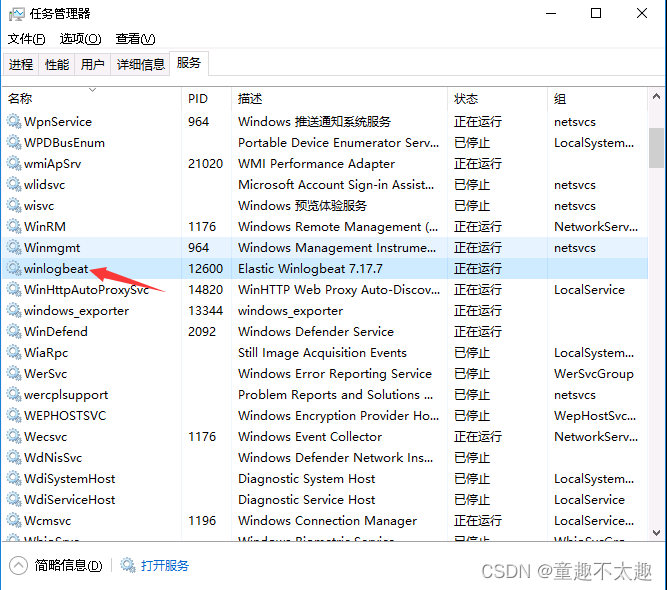
Task: Click the gear icon beside WEPHOSTSVC
Action: pos(14,416)
